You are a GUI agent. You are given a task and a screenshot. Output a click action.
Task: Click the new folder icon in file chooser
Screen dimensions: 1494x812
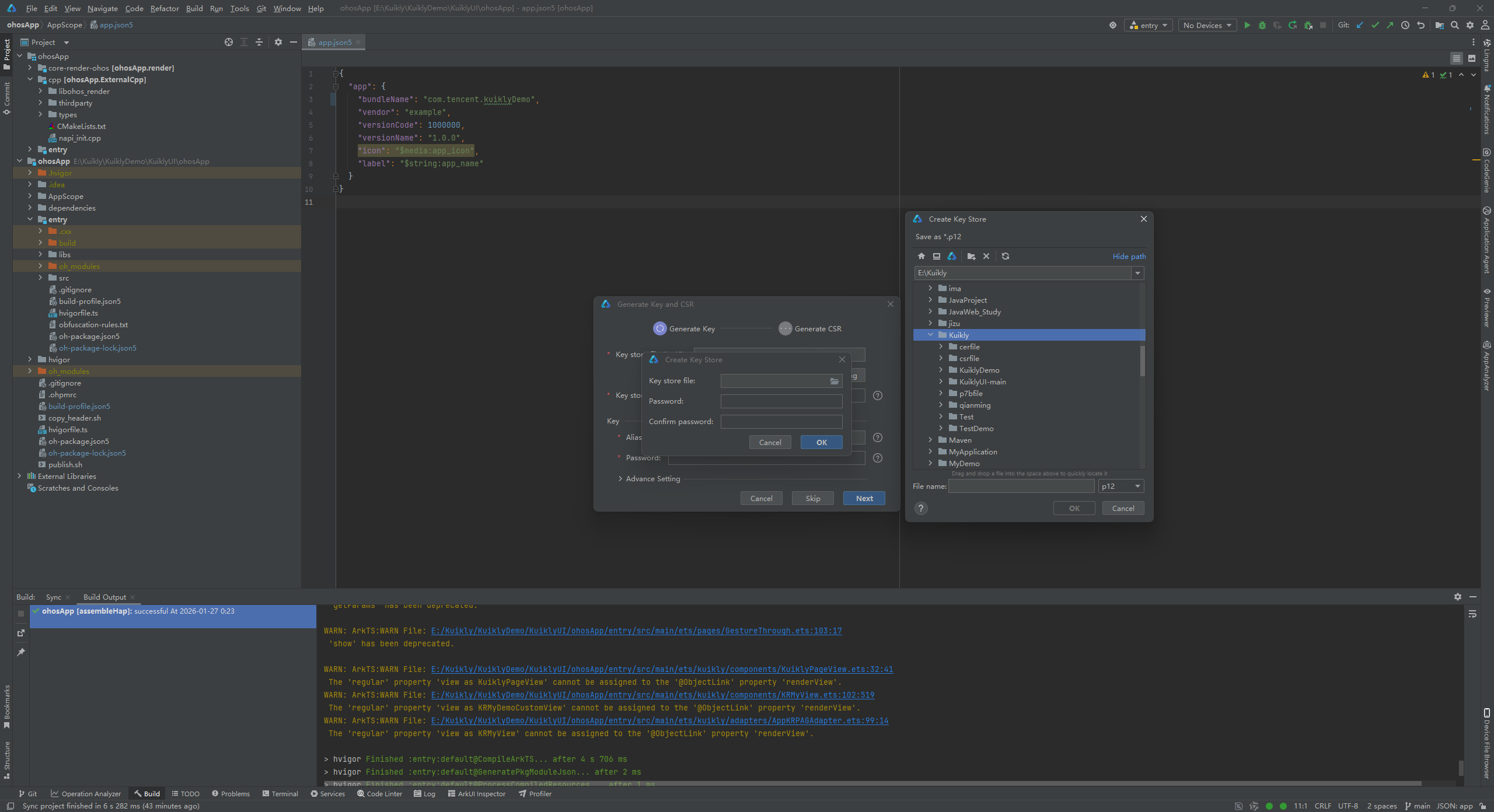[971, 256]
